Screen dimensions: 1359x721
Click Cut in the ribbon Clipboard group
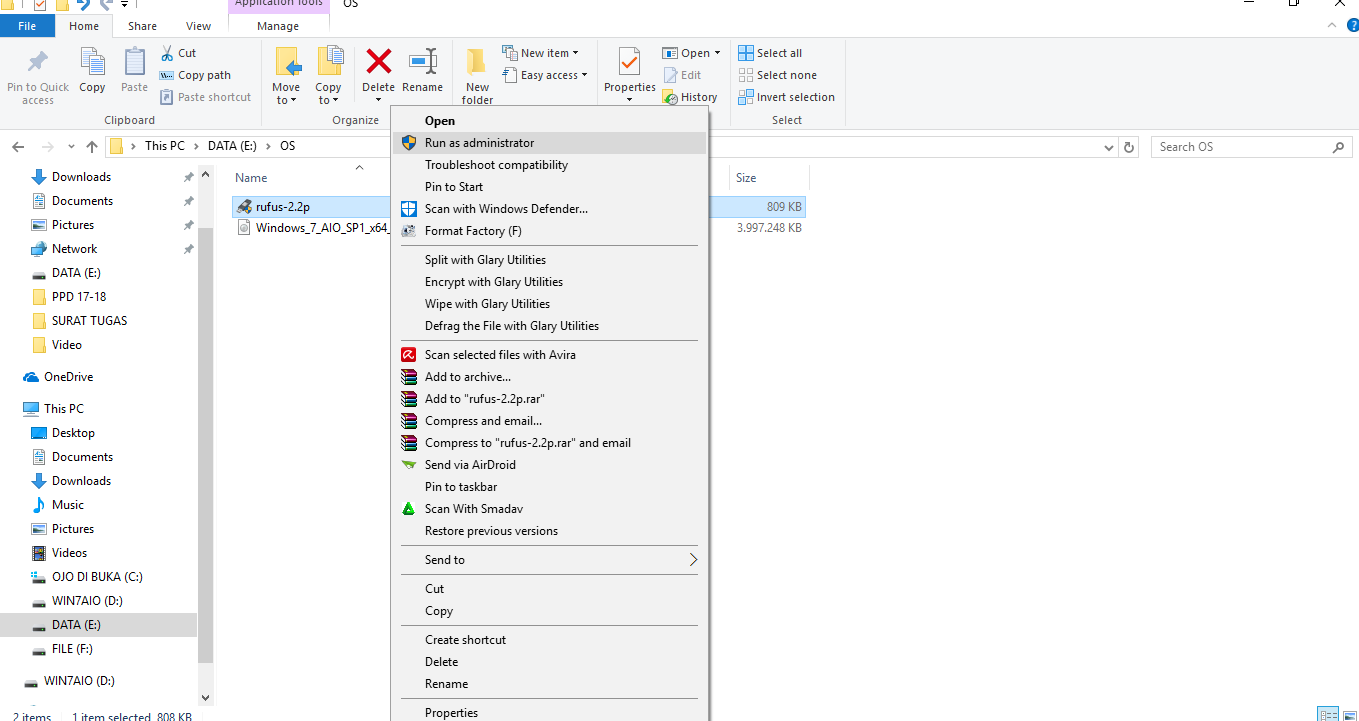179,53
